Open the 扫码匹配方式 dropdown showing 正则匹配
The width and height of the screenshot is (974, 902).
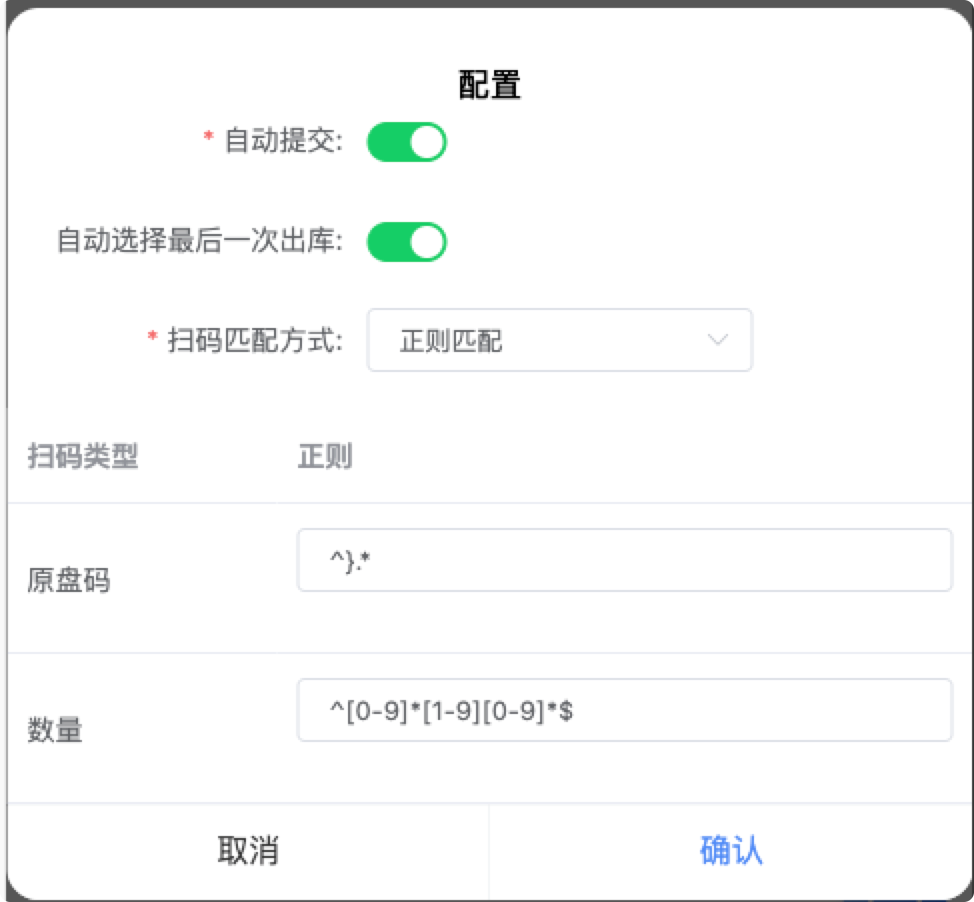click(559, 341)
